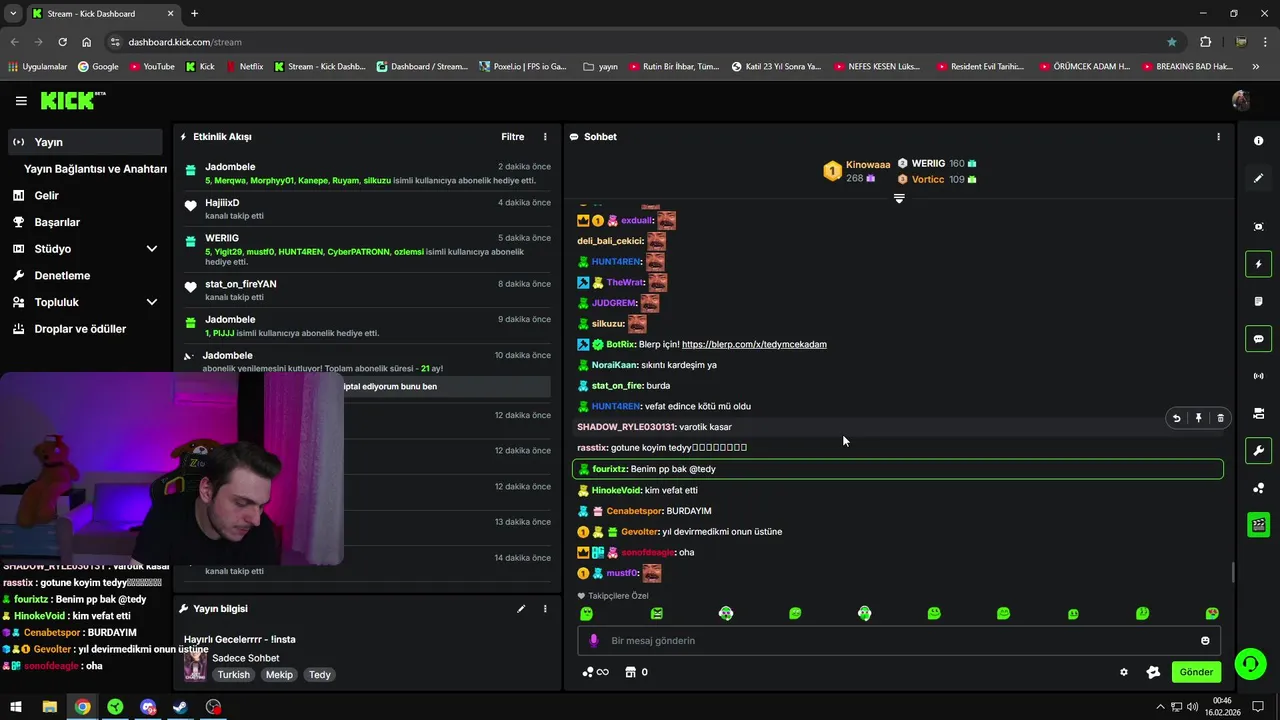This screenshot has height=720, width=1280.
Task: Open the hamburger menu next to Kick logo
Action: (x=21, y=101)
